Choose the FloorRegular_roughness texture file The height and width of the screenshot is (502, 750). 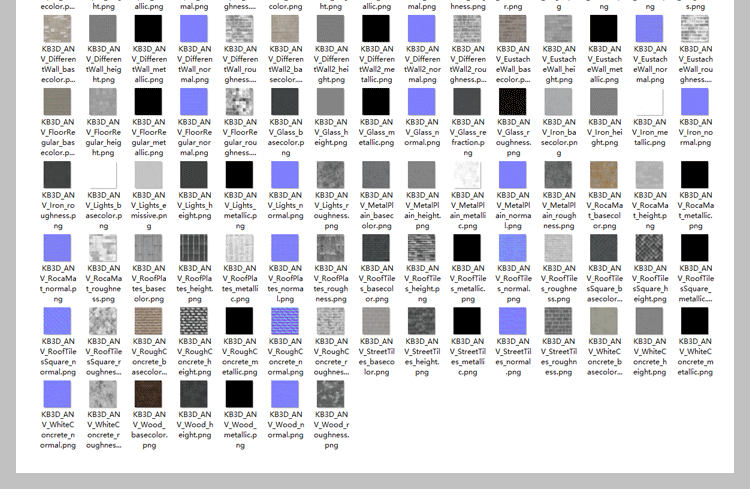(240, 102)
